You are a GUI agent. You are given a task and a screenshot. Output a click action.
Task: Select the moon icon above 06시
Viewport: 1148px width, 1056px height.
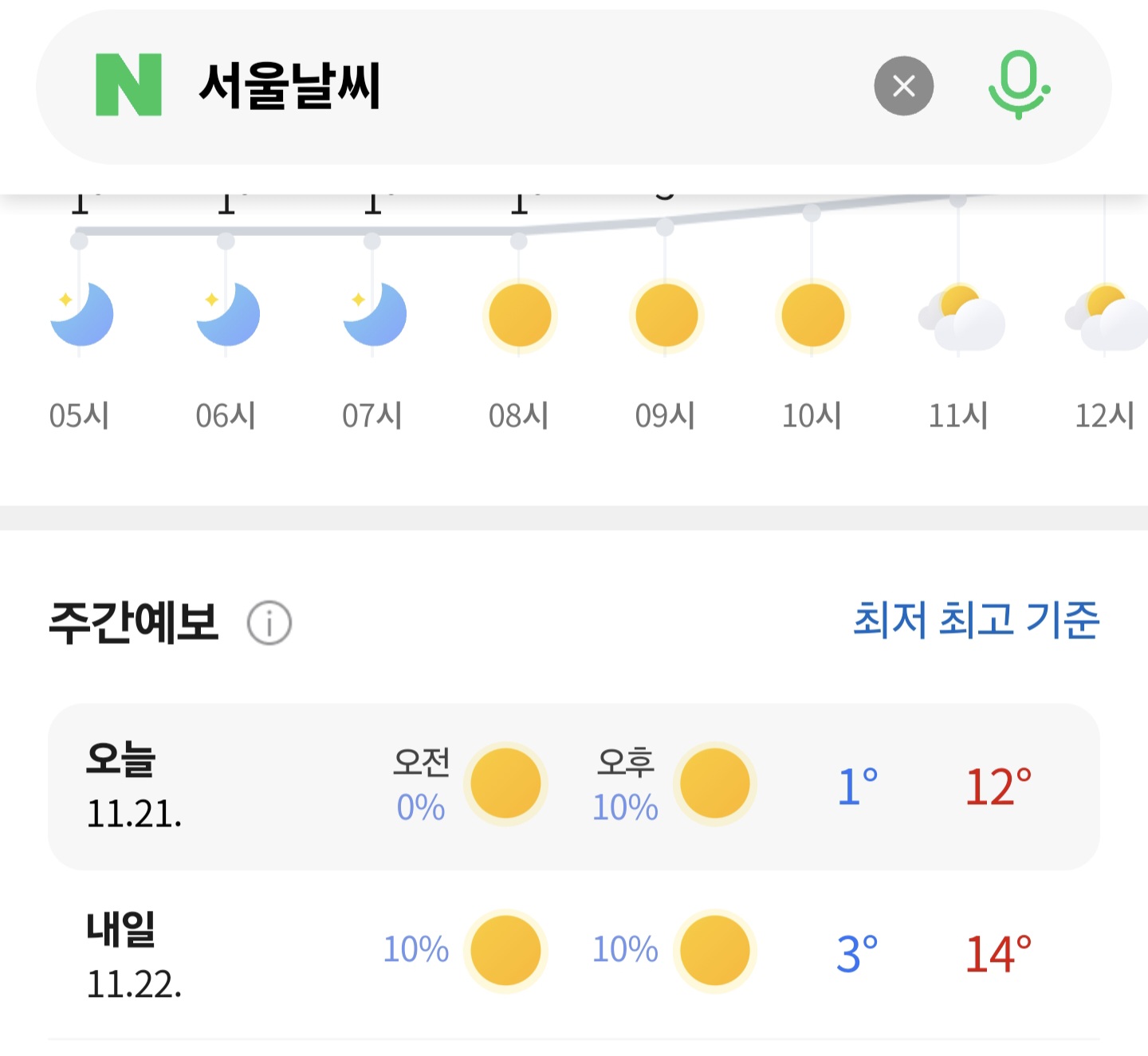coord(227,315)
